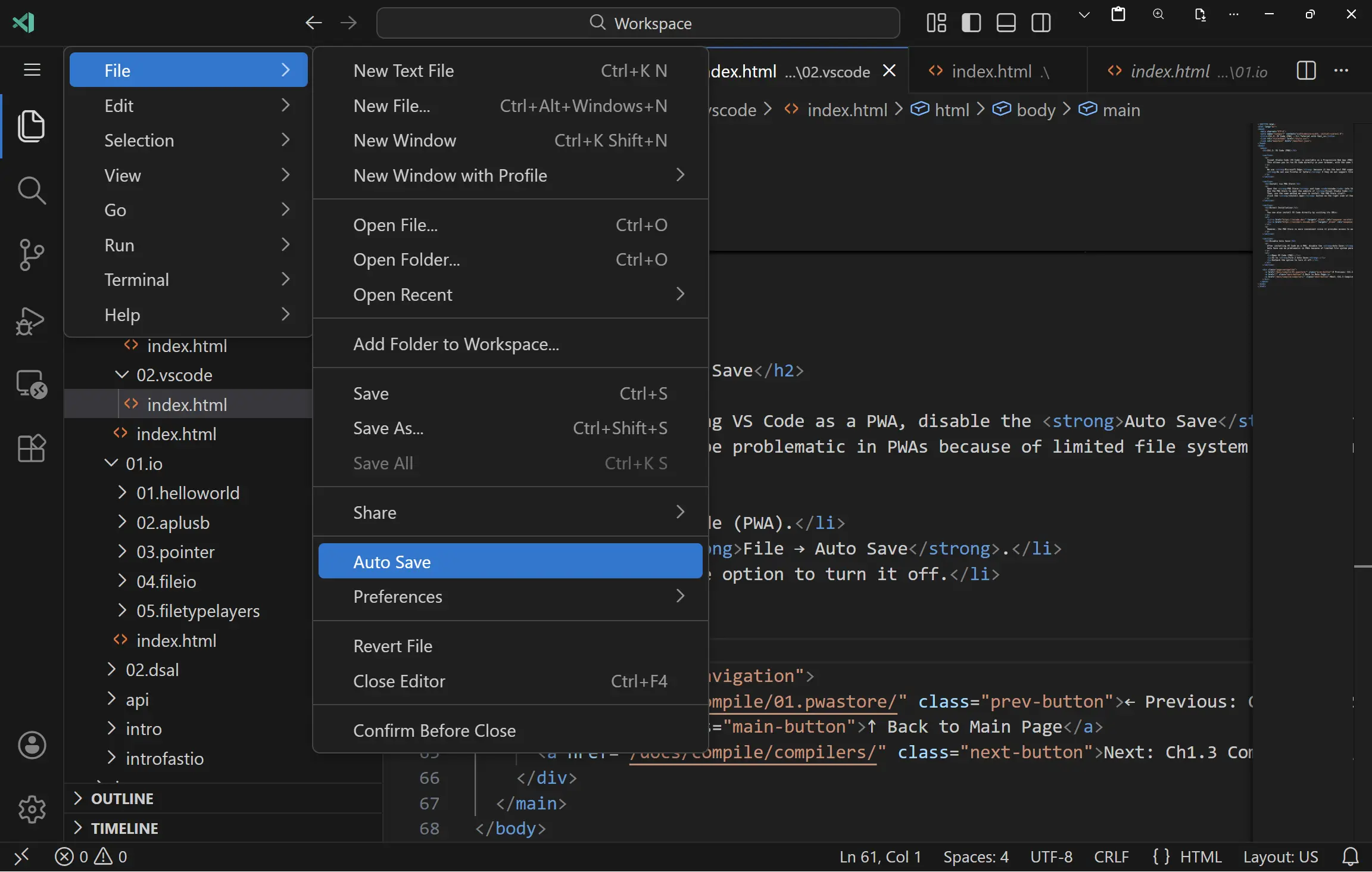Open the Remote Explorer icon in activity bar
The height and width of the screenshot is (872, 1372).
click(x=31, y=384)
